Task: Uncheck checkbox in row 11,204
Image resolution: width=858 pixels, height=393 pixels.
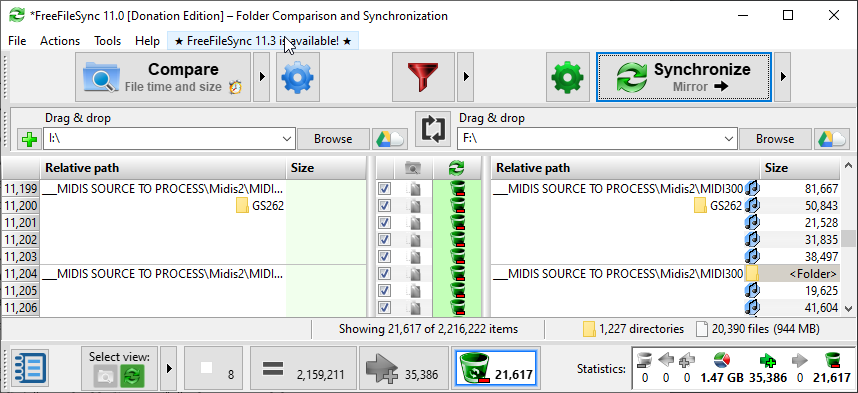Action: 385,274
